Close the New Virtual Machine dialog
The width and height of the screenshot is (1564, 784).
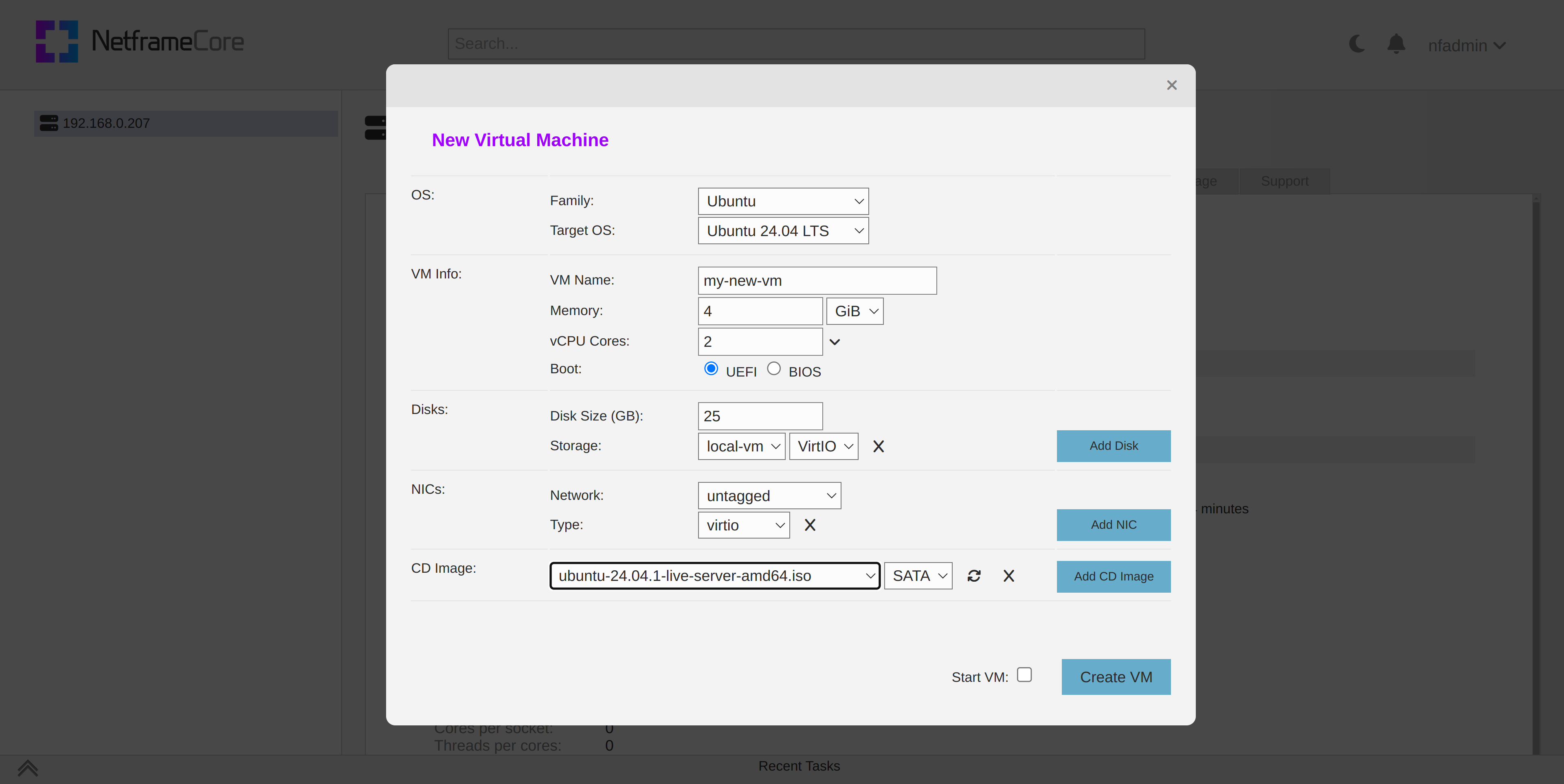coord(1171,85)
